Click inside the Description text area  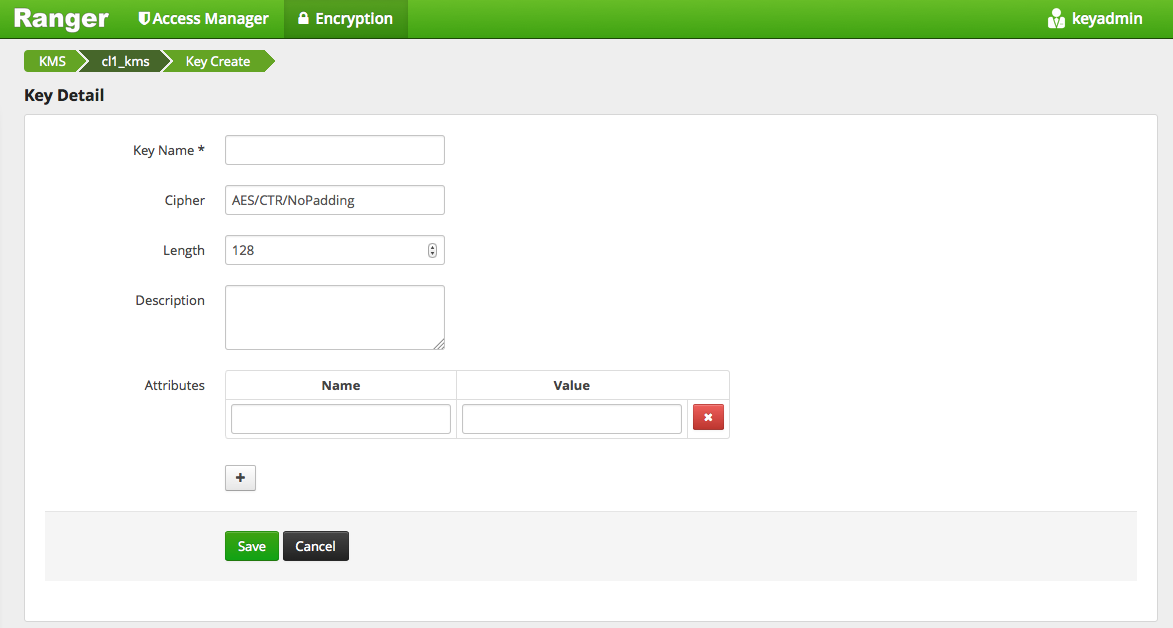tap(334, 317)
